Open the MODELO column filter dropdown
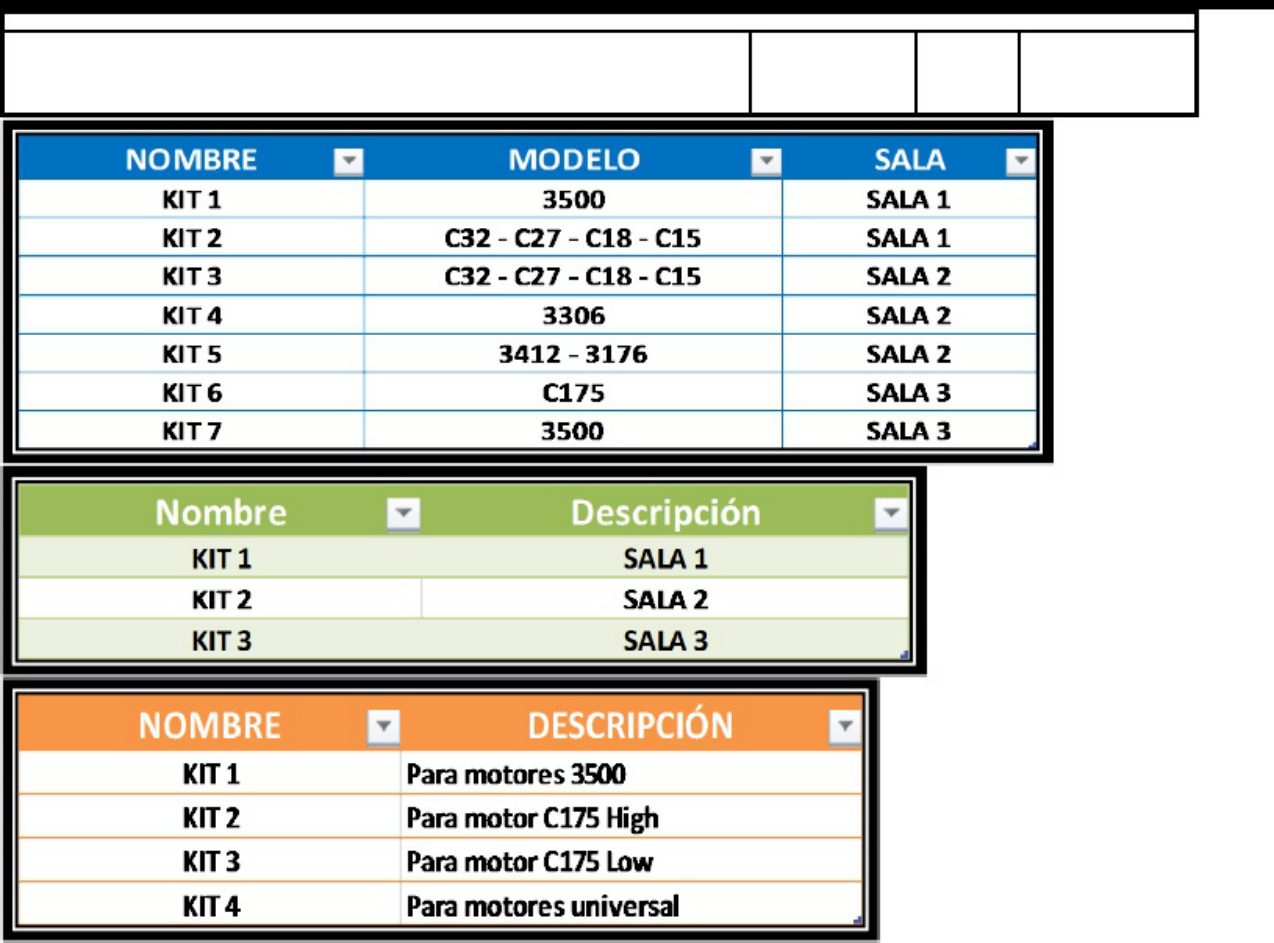 tap(766, 162)
